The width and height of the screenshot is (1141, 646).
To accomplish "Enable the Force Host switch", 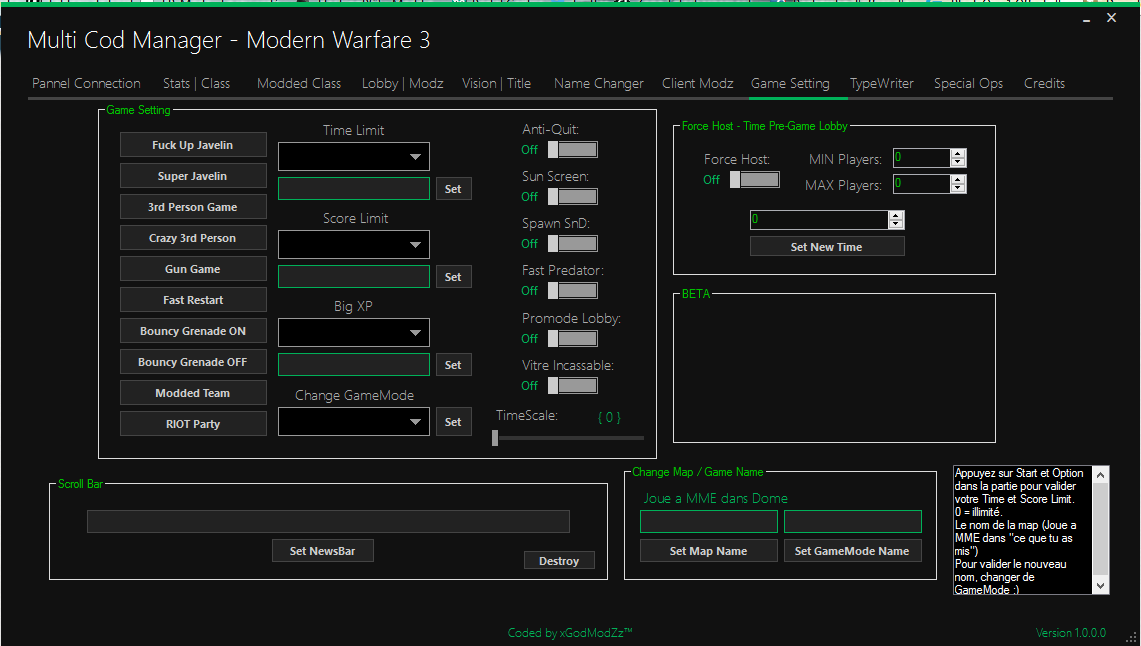I will coord(755,180).
